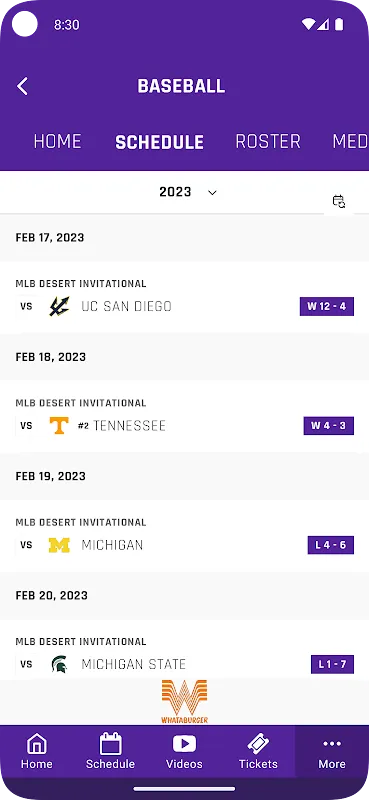Screen dimensions: 369x800
Task: Tap the Michigan State Spartan logo
Action: [59, 664]
